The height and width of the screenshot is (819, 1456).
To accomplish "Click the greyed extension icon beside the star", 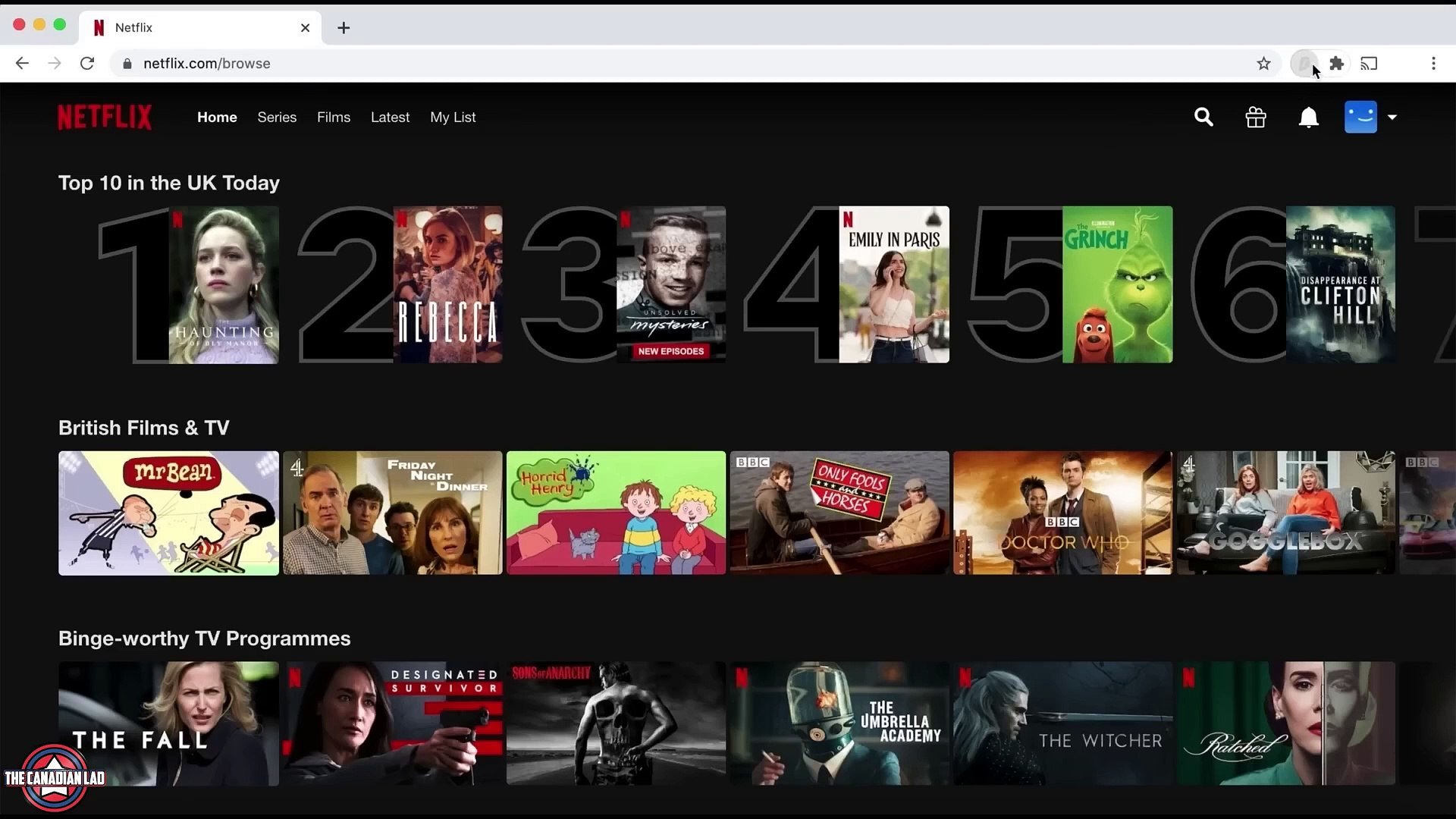I will [1304, 64].
